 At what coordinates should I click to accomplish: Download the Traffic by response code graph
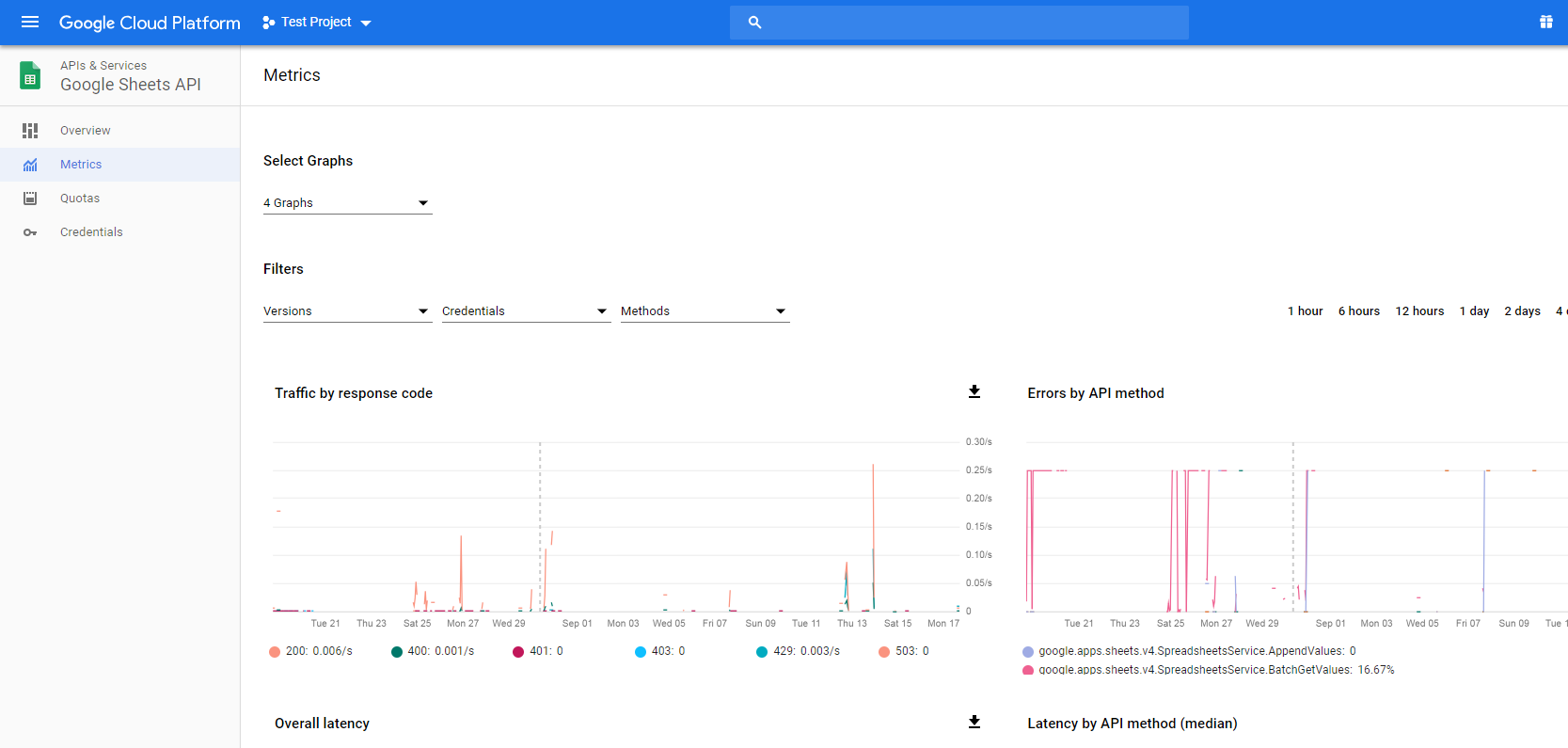pyautogui.click(x=974, y=392)
